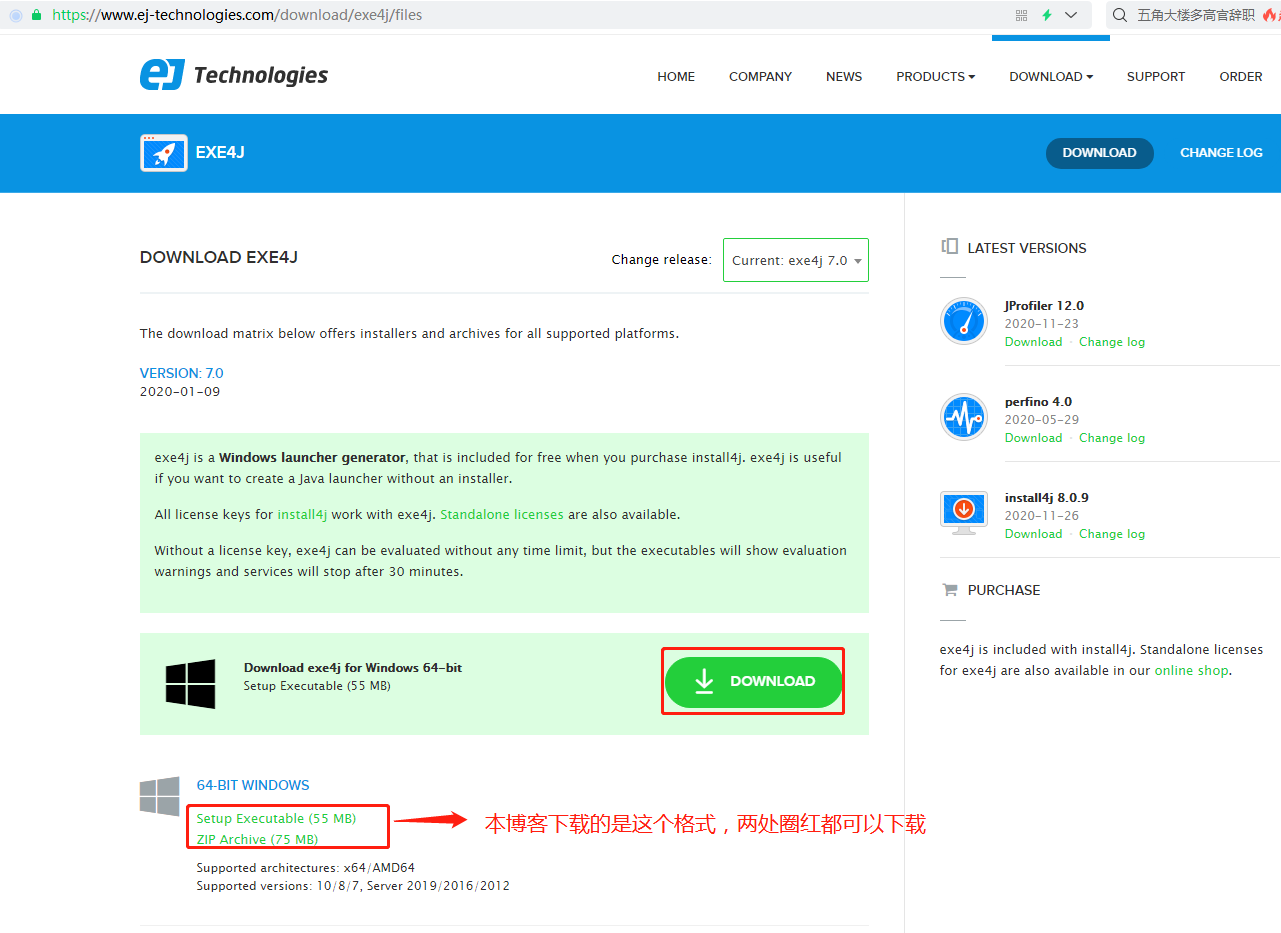Image resolution: width=1281 pixels, height=933 pixels.
Task: Download the Setup Executable (55 MB) link
Action: [276, 818]
